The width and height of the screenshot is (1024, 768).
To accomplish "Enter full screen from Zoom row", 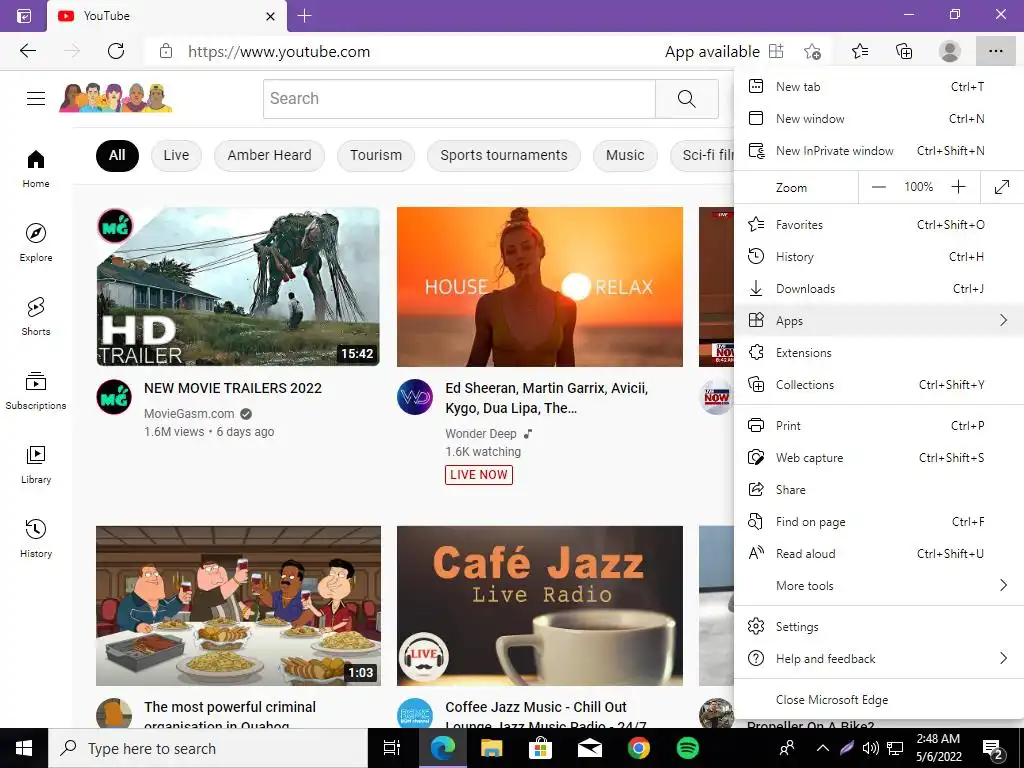I will coord(1002,187).
